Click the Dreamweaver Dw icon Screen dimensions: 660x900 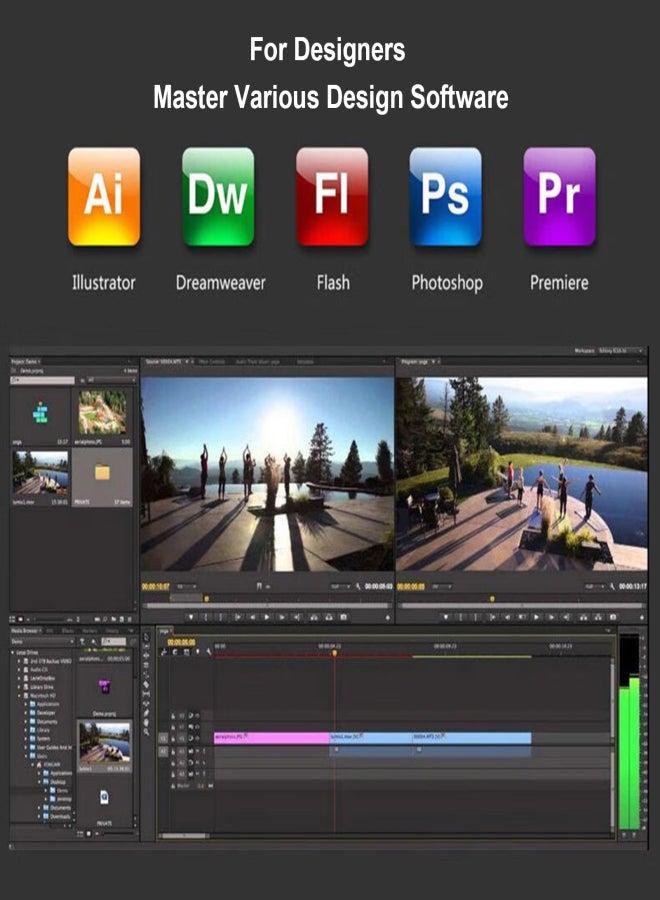pyautogui.click(x=218, y=196)
